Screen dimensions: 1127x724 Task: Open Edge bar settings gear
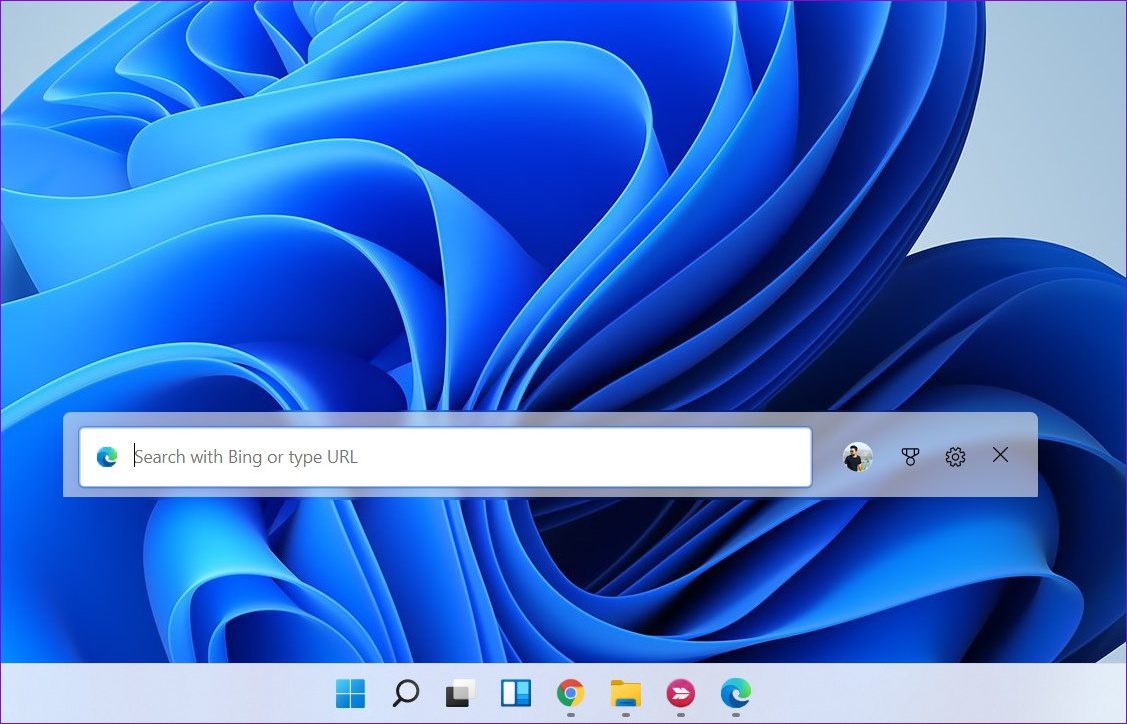(x=955, y=456)
